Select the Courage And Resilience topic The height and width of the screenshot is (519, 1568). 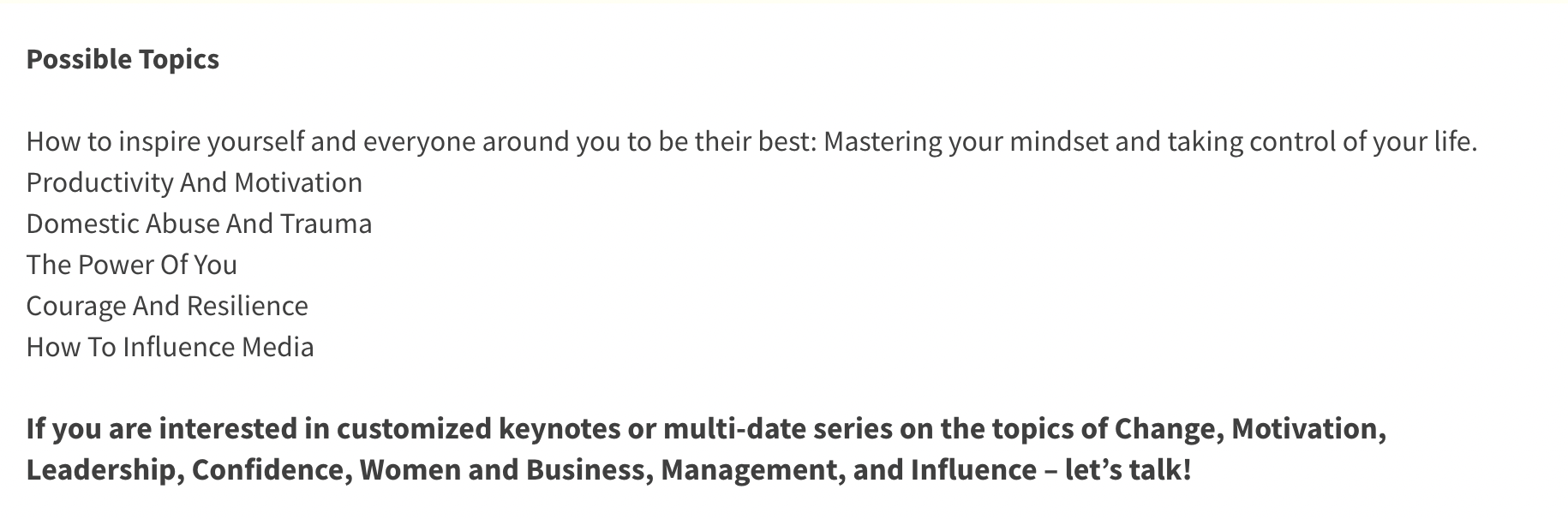pyautogui.click(x=167, y=306)
